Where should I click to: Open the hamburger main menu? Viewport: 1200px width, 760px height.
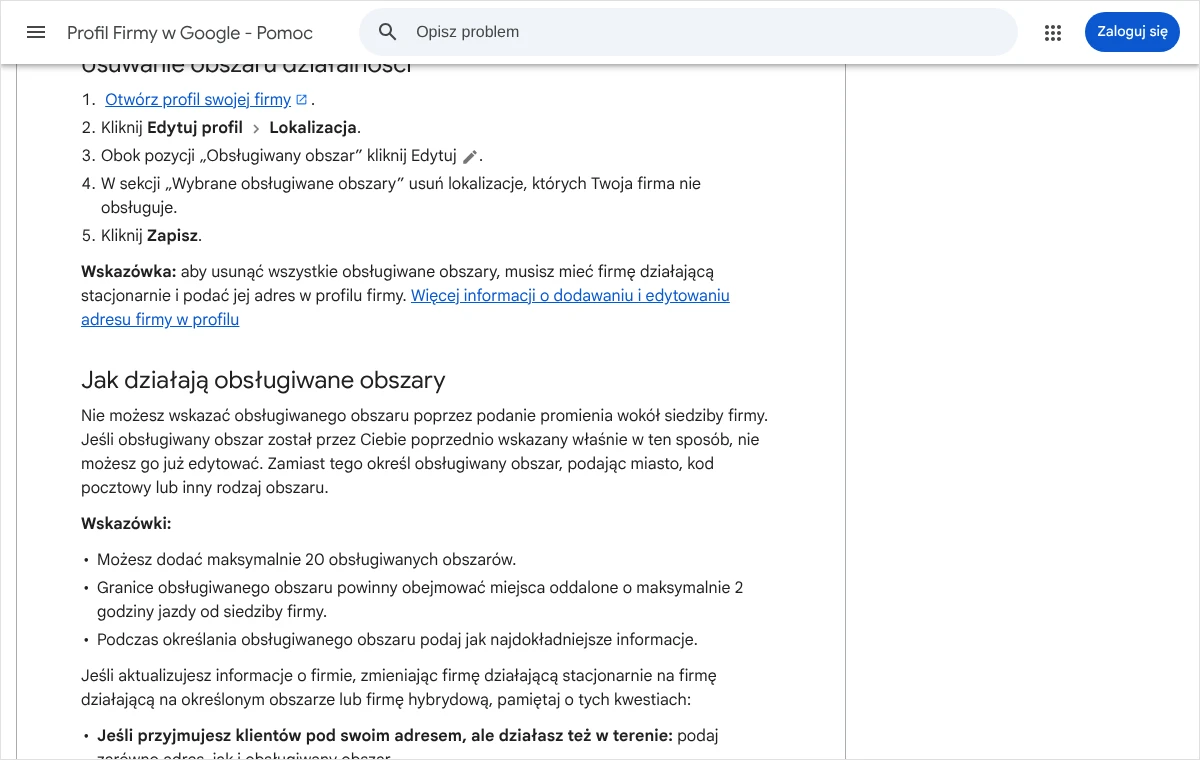(x=36, y=32)
